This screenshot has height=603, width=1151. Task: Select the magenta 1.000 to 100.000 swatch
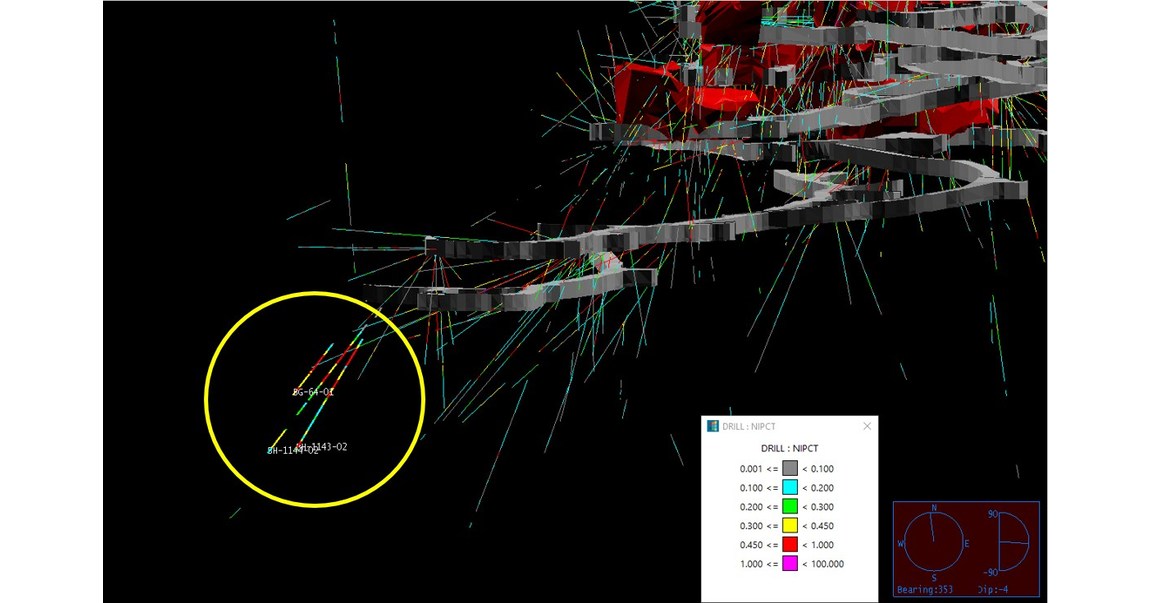click(x=789, y=564)
